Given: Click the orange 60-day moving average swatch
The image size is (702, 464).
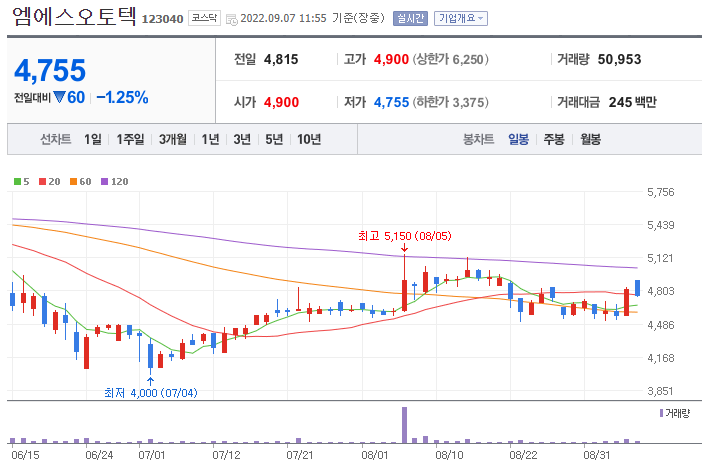Looking at the screenshot, I should pos(74,181).
